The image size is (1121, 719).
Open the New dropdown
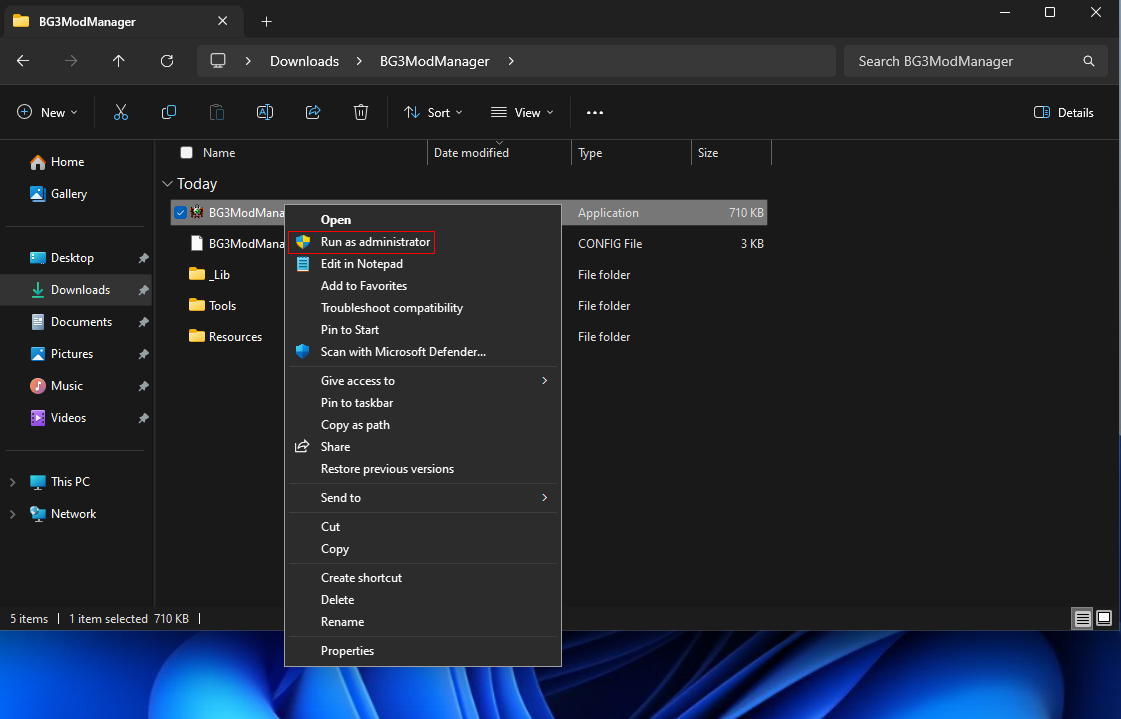point(47,112)
